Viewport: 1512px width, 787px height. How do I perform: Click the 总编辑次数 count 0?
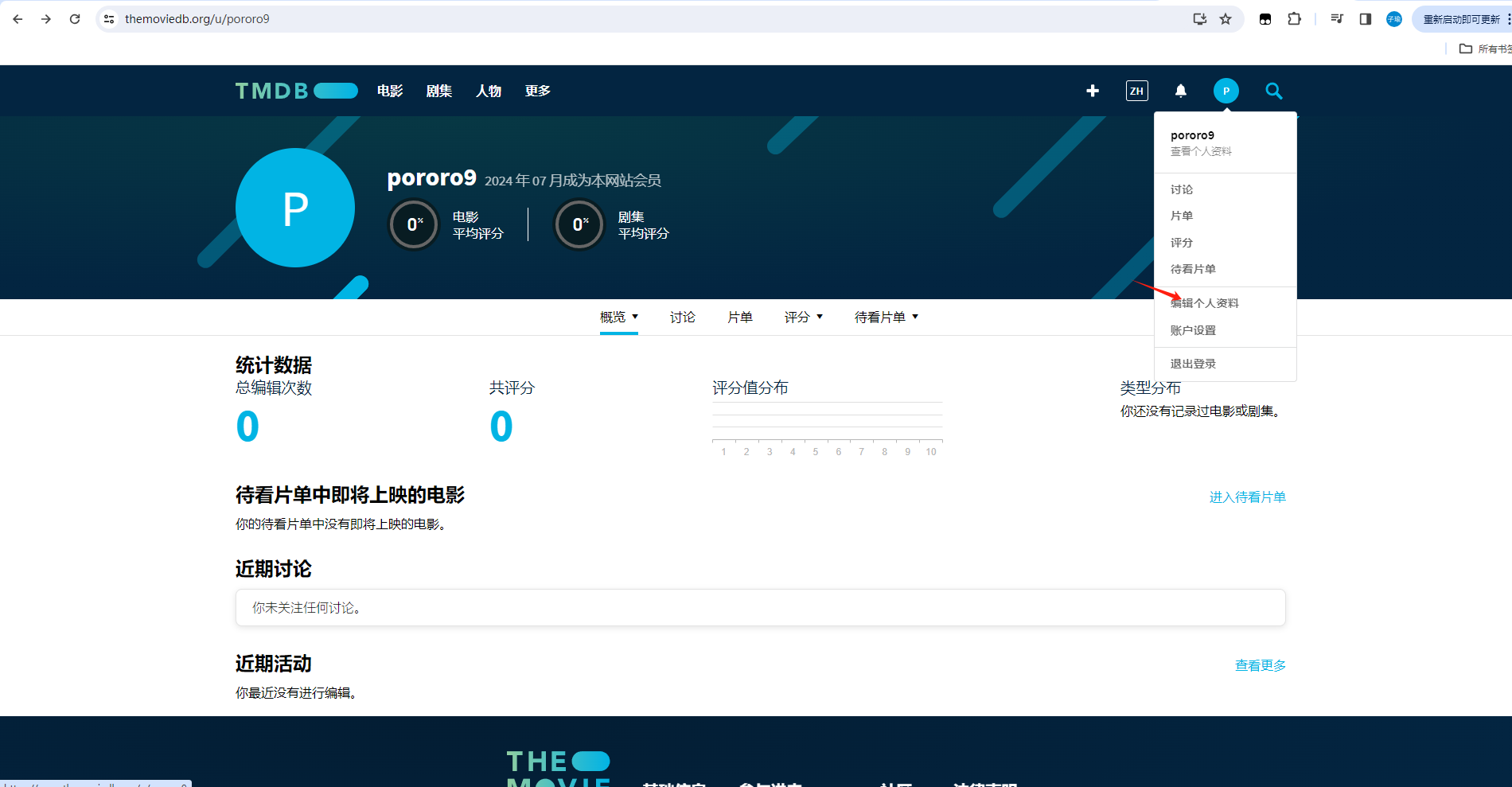coord(247,427)
